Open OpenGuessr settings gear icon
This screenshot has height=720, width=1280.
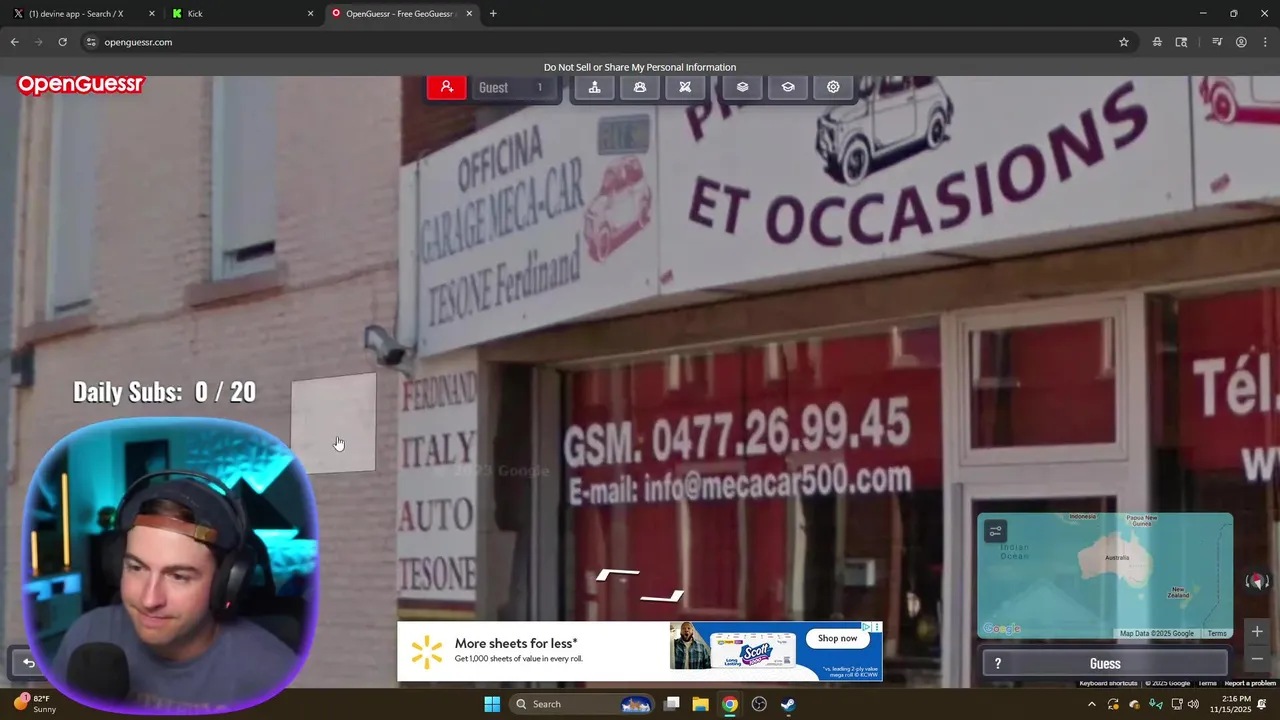click(x=833, y=87)
